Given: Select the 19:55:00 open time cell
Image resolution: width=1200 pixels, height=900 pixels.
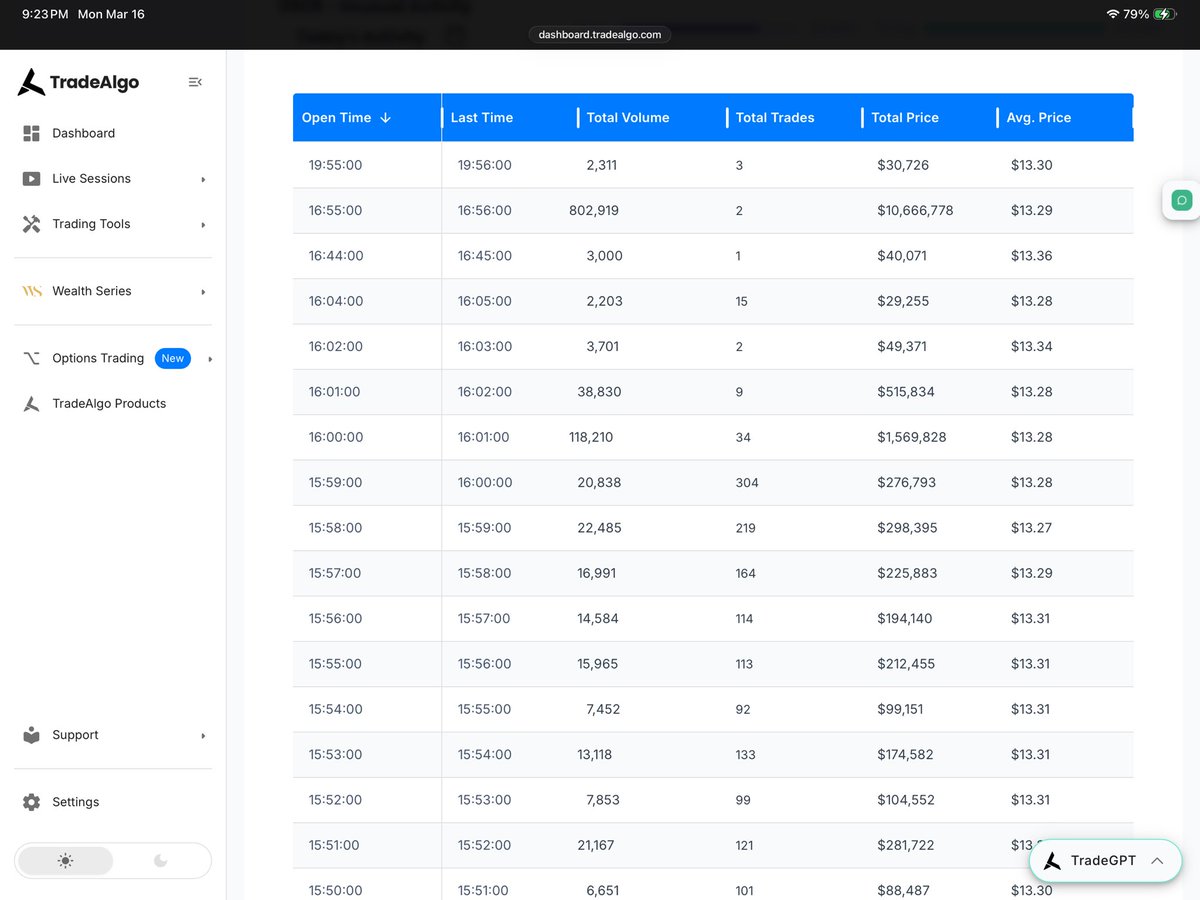Looking at the screenshot, I should click(336, 165).
